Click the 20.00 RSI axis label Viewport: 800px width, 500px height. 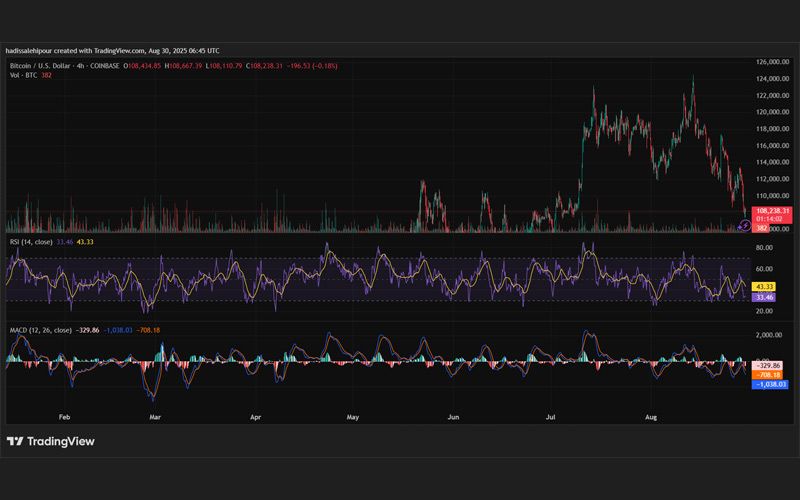pyautogui.click(x=764, y=311)
